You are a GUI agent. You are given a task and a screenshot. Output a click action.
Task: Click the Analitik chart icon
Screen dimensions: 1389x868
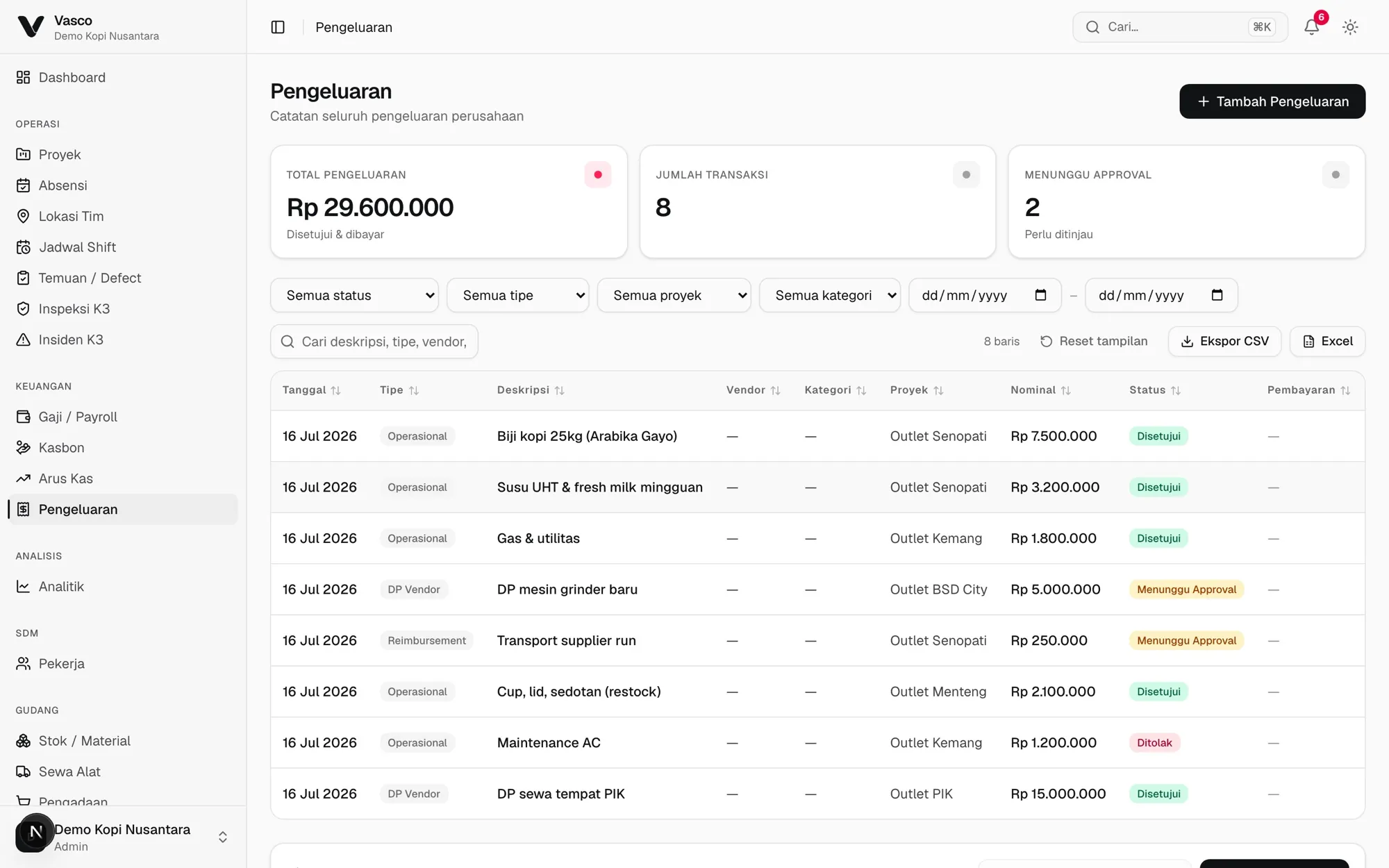pos(24,587)
